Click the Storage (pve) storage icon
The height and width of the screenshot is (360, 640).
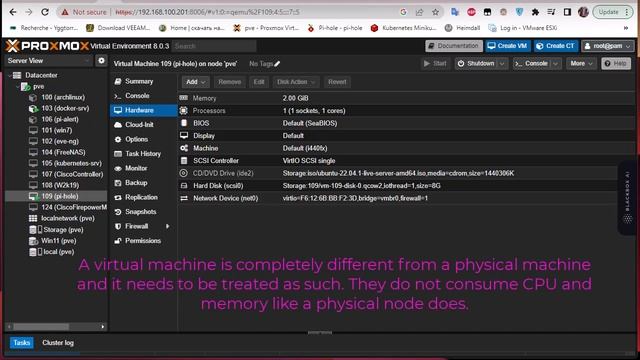36,230
